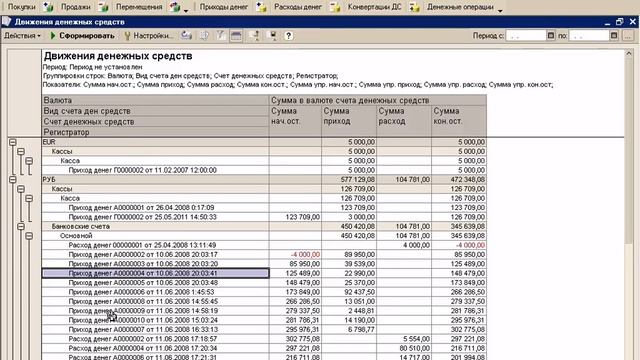Click the Банковские счета end balance 345 639,08
640x360 pixels.
pos(459,227)
